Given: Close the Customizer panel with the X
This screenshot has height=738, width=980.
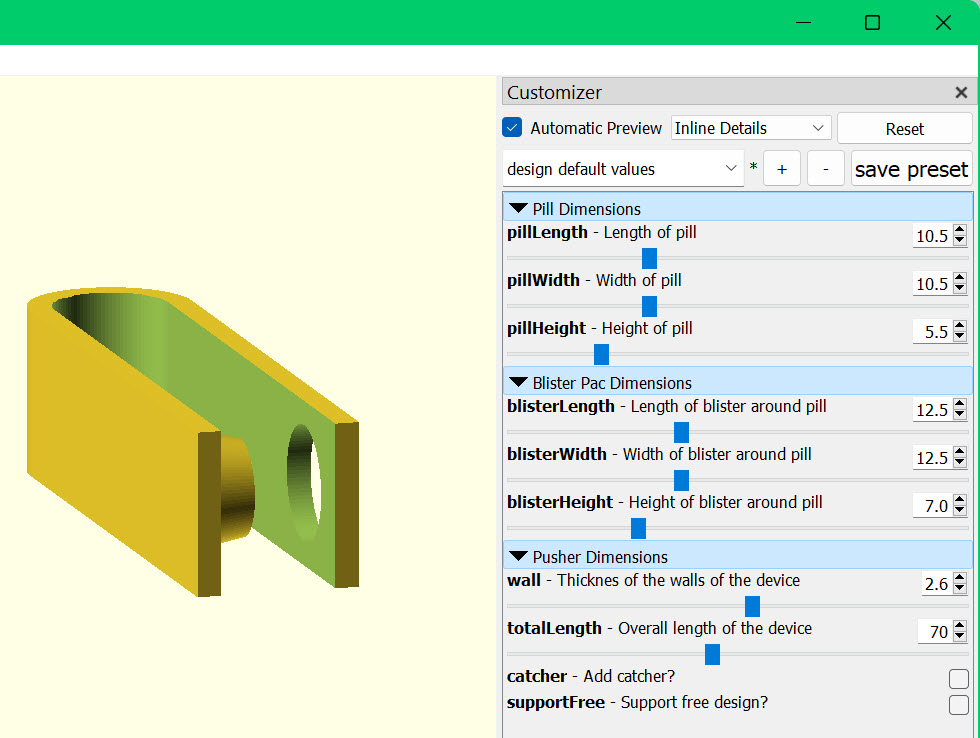Looking at the screenshot, I should (961, 92).
